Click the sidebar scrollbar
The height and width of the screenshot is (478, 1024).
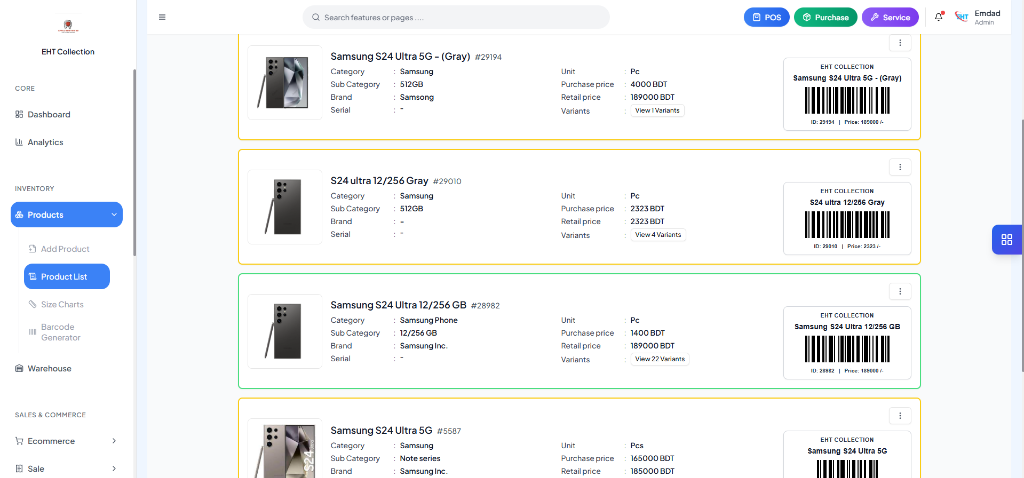click(x=135, y=162)
